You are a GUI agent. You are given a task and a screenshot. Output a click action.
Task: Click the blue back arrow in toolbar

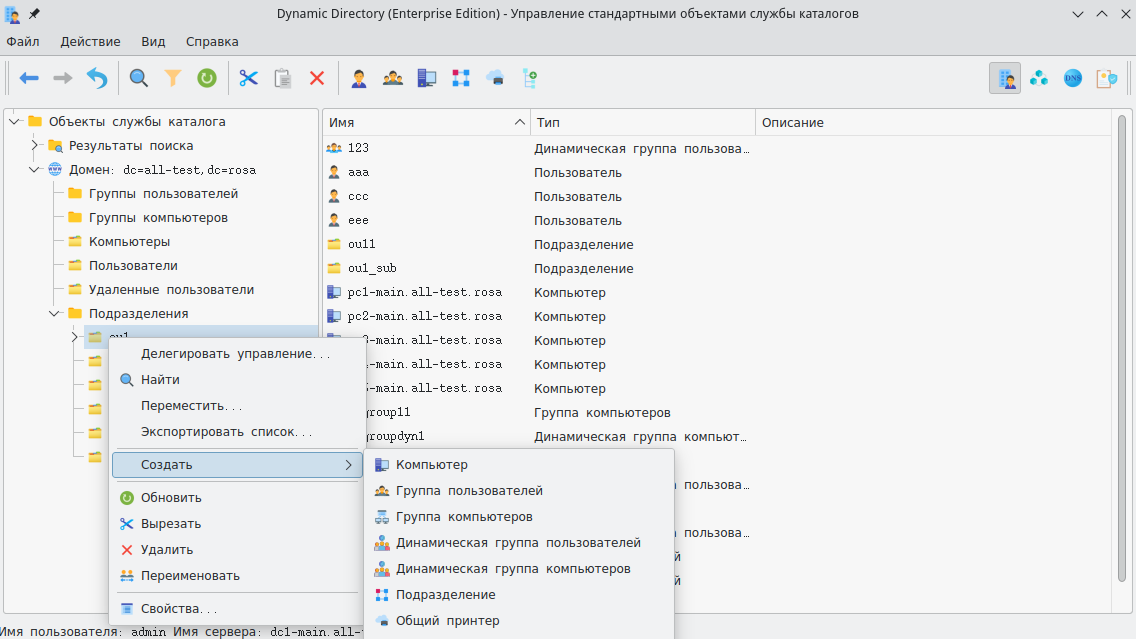point(29,78)
